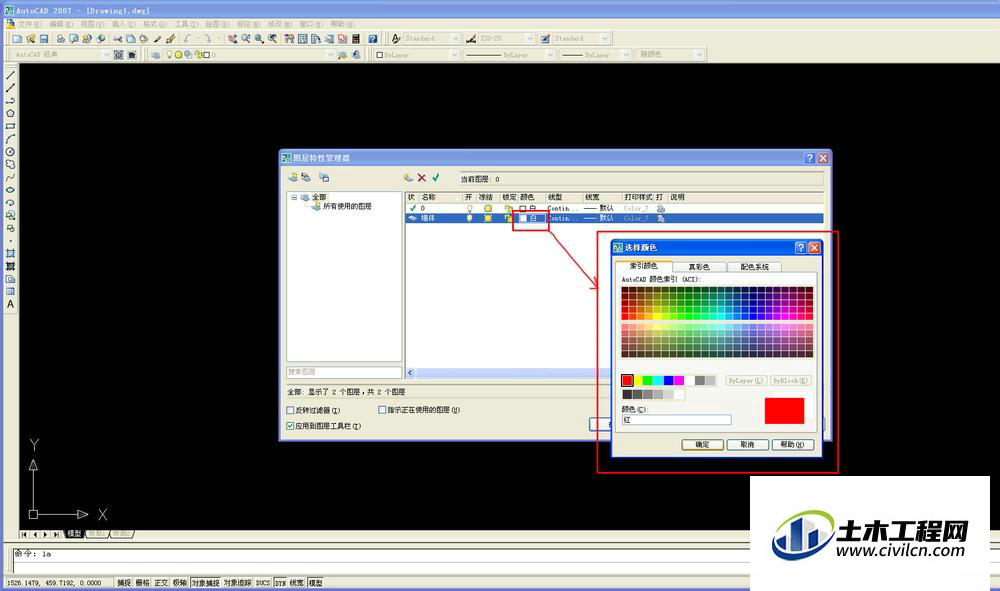
Task: Click 帮助 in Select Color dialog
Action: pos(793,444)
